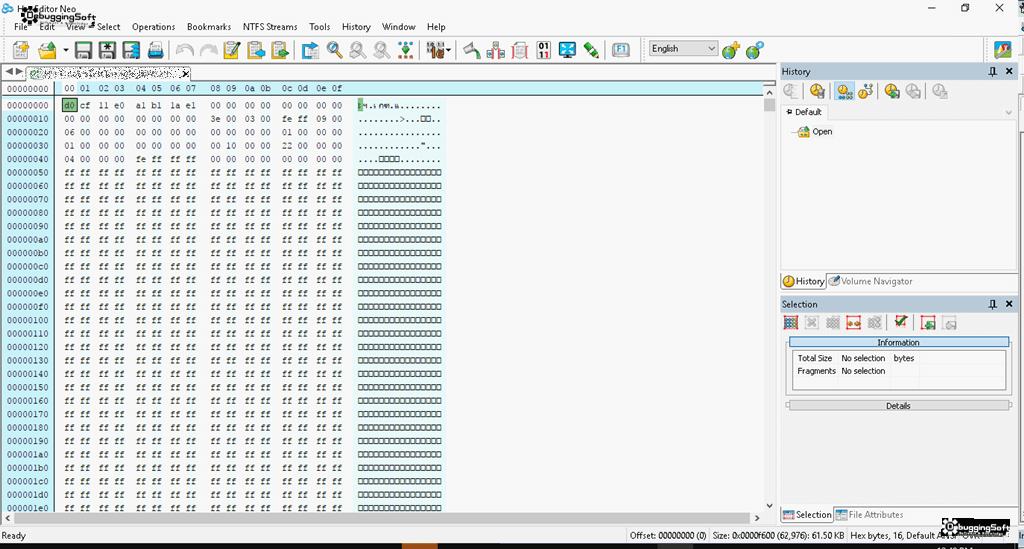
Task: Expand the Details section header
Action: click(898, 405)
